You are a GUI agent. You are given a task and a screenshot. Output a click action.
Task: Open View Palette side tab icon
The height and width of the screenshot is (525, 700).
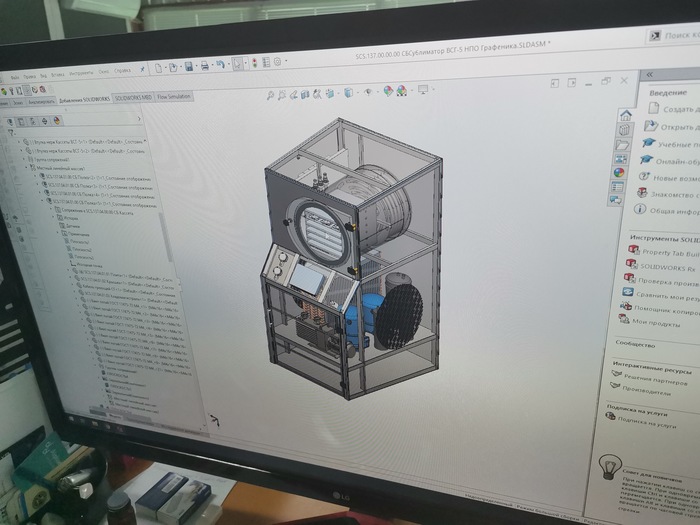point(621,158)
